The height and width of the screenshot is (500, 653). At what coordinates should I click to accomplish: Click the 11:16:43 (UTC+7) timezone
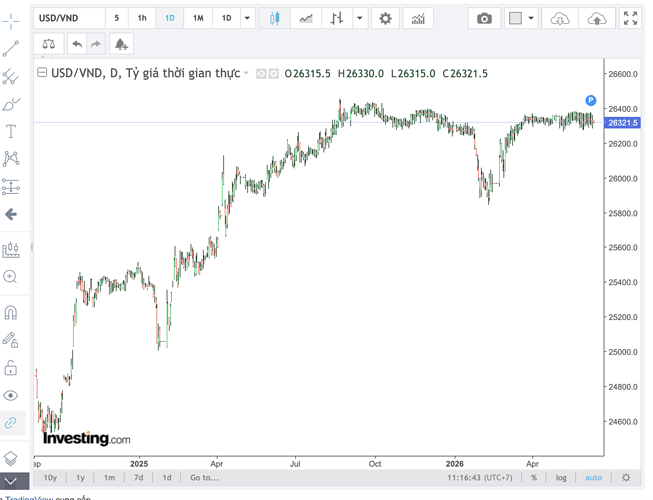480,478
